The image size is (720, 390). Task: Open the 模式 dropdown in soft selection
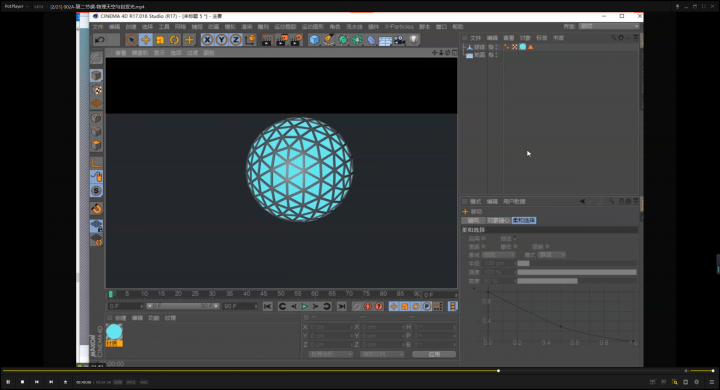coord(551,255)
